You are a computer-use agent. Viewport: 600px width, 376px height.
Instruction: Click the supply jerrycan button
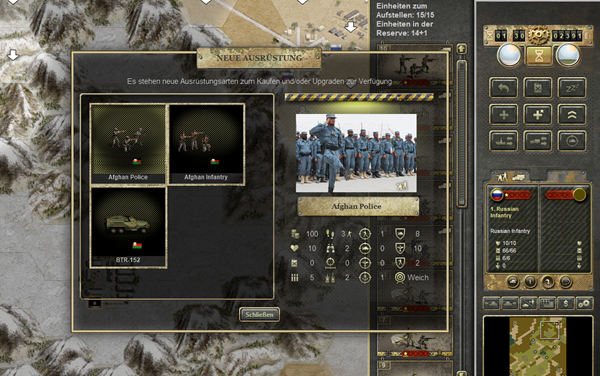pos(538,88)
